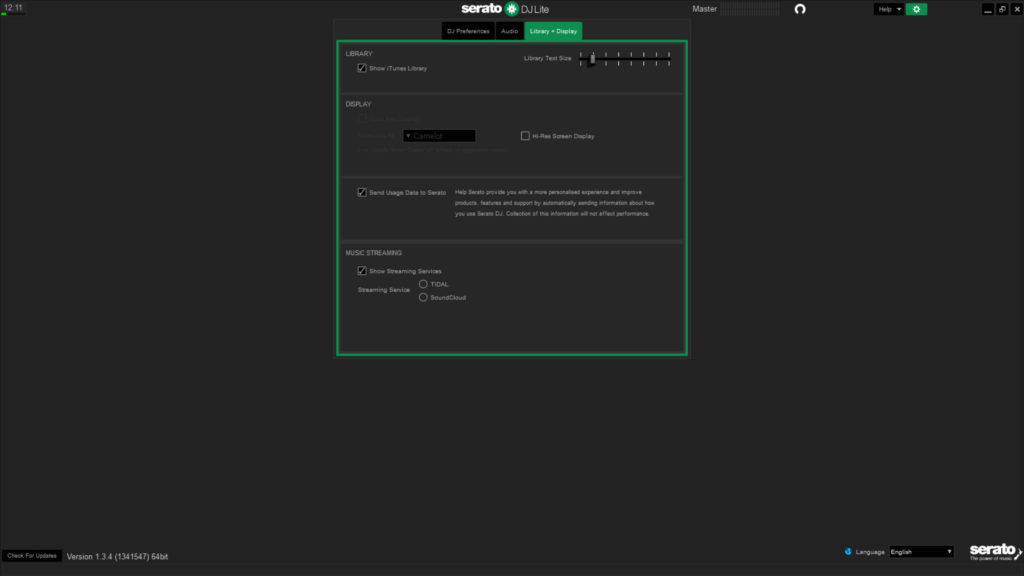
Task: Click the Library Text Size label
Action: point(547,58)
